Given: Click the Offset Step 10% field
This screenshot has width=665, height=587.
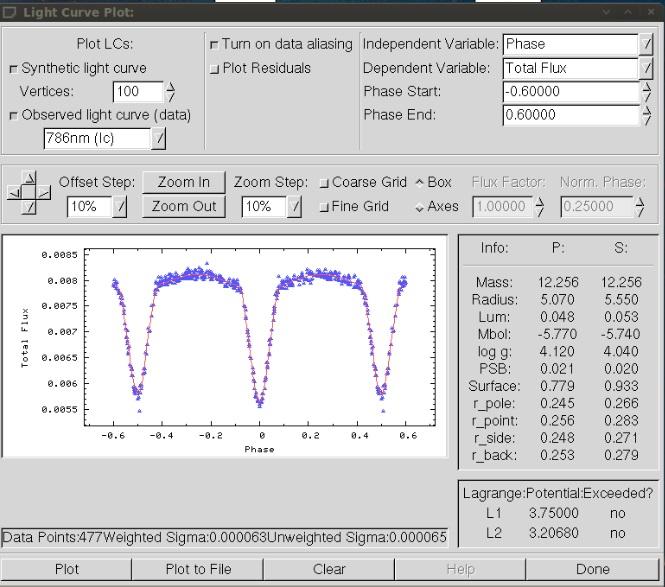Looking at the screenshot, I should click(90, 207).
